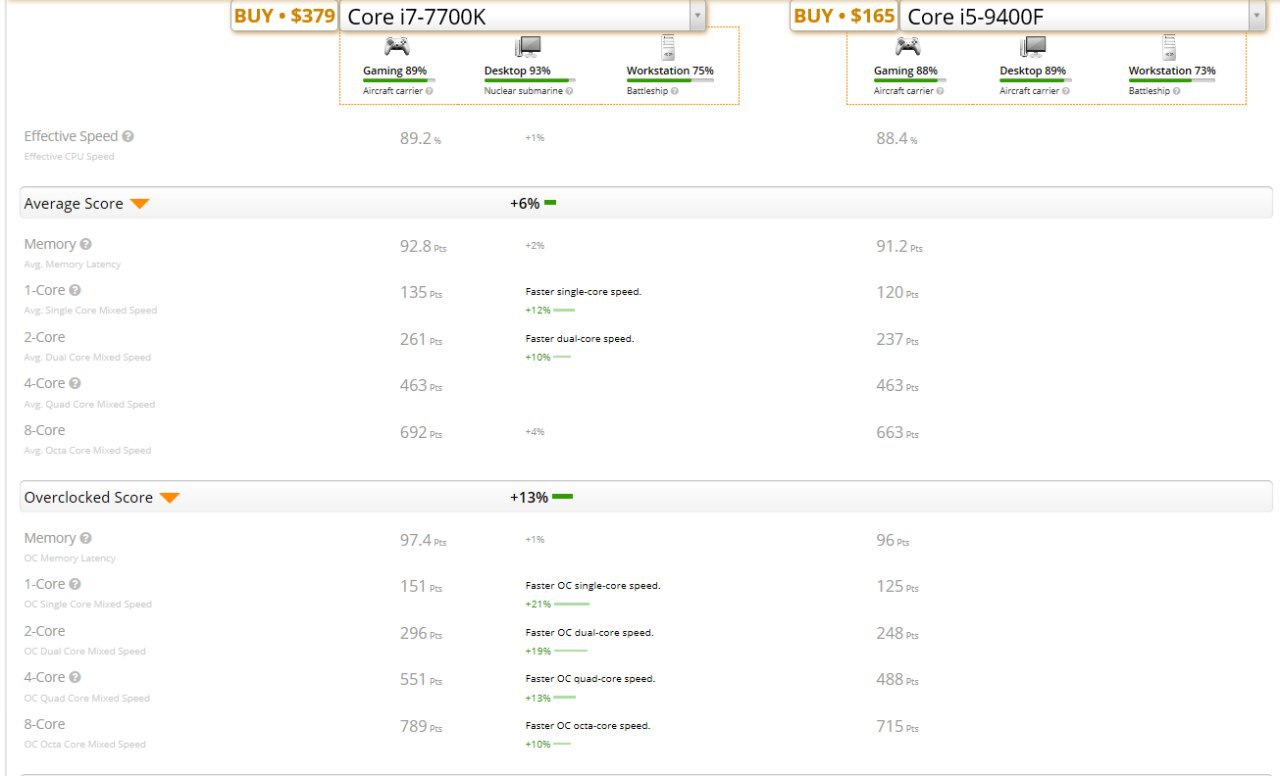Click help icon next to i5-9400F Battleship
Viewport: 1280px width, 776px height.
1177,90
